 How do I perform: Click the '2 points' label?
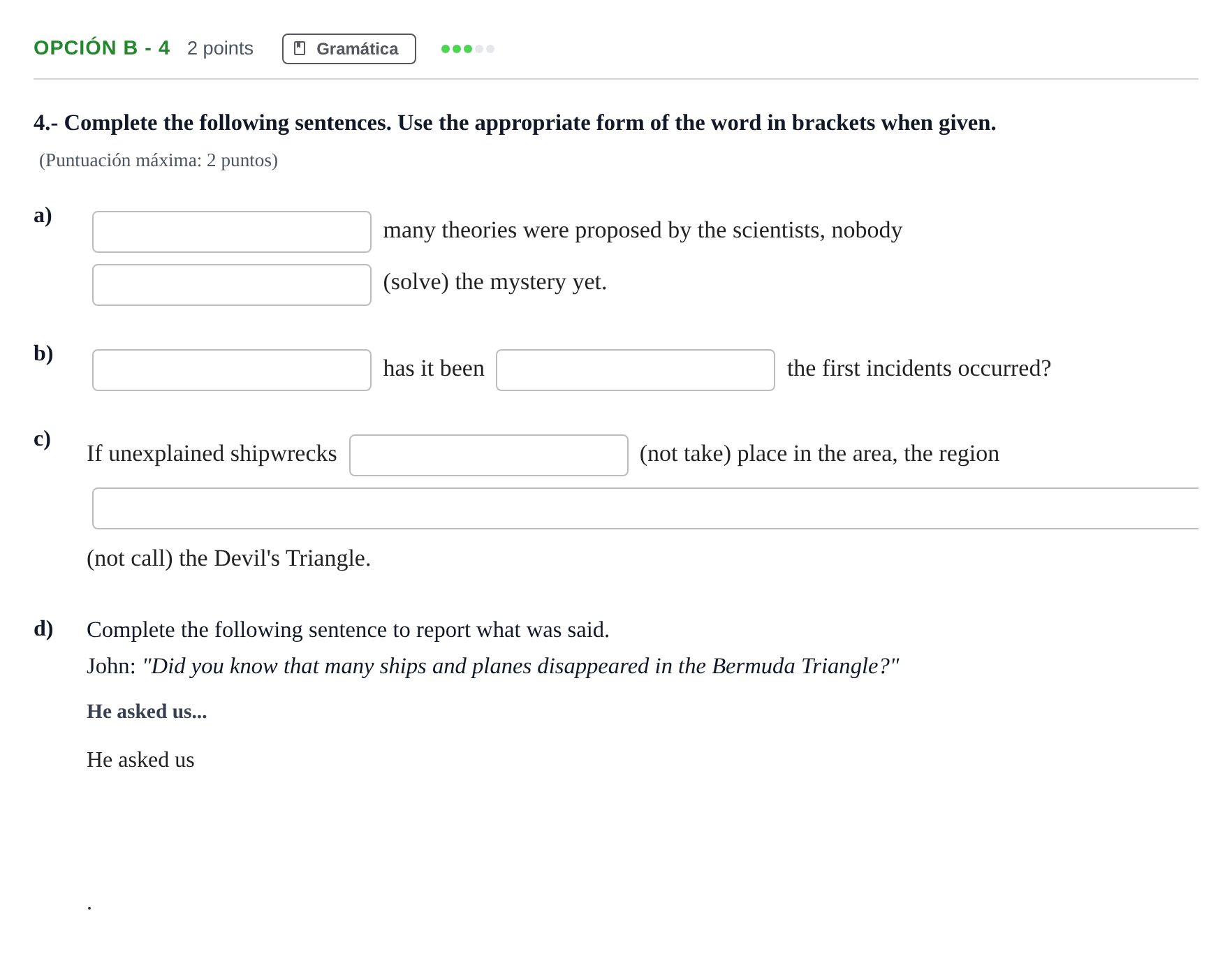point(220,48)
